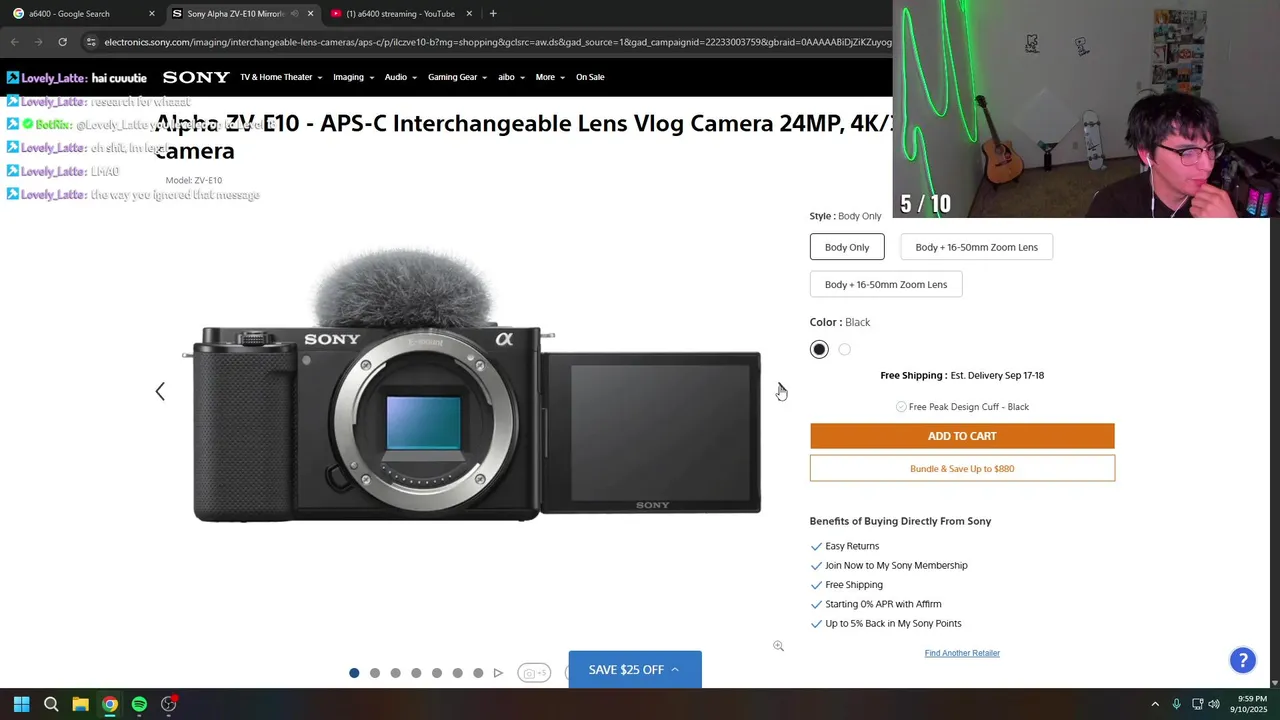Choose the White color swatch
Viewport: 1280px width, 720px height.
(x=845, y=349)
